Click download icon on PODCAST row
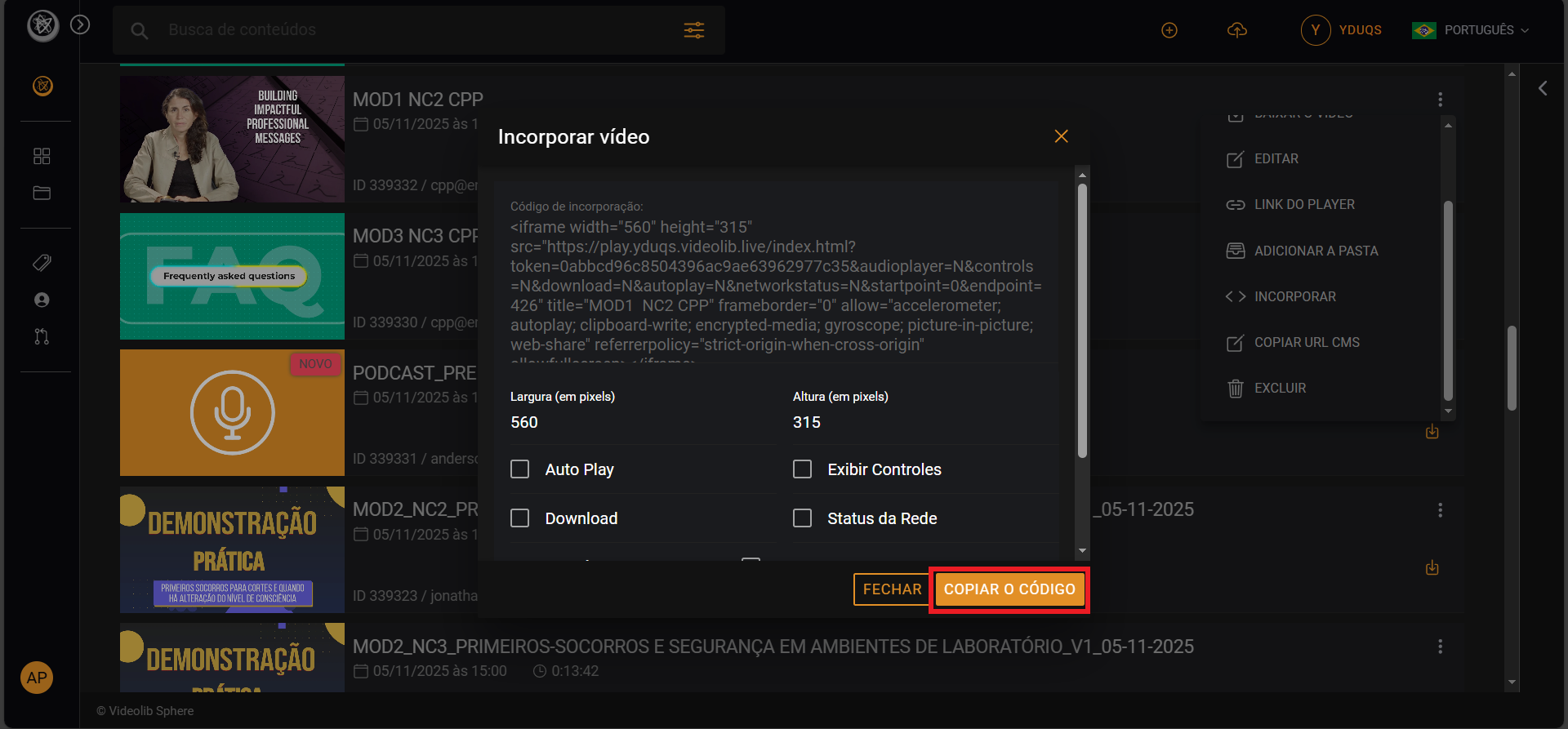Screen dimensions: 1568x729 [1432, 432]
